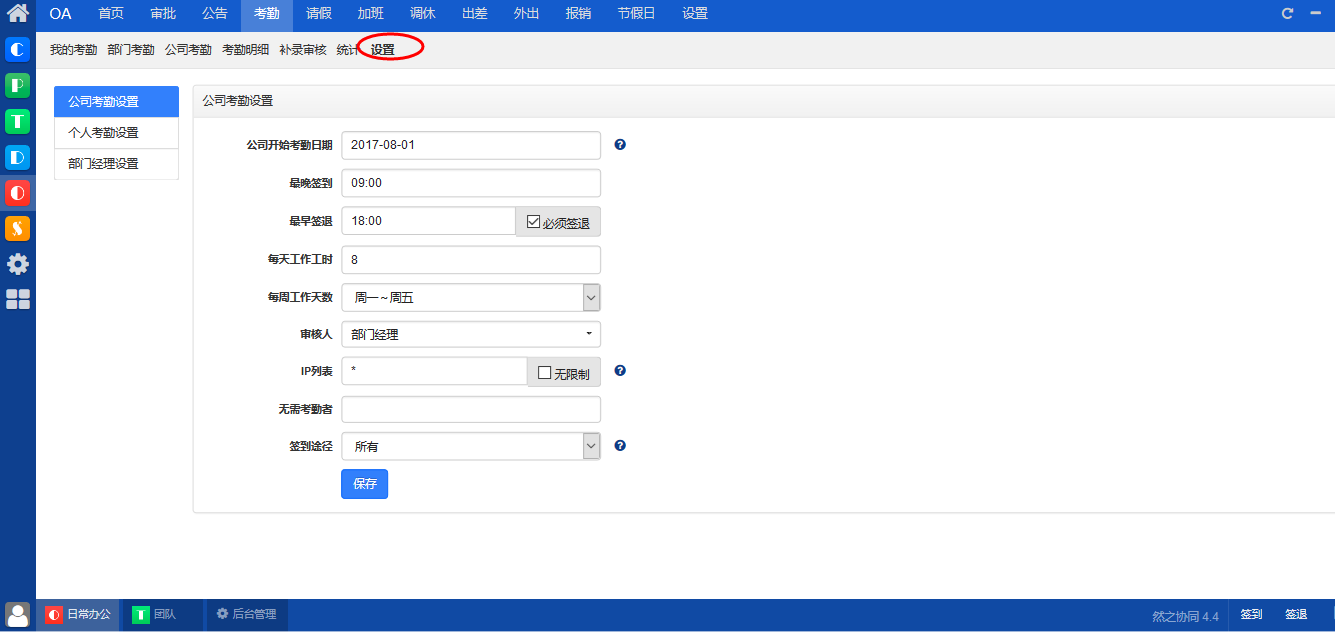This screenshot has width=1335, height=633.
Task: Select 个人考勤设置 in left panel
Action: (116, 132)
